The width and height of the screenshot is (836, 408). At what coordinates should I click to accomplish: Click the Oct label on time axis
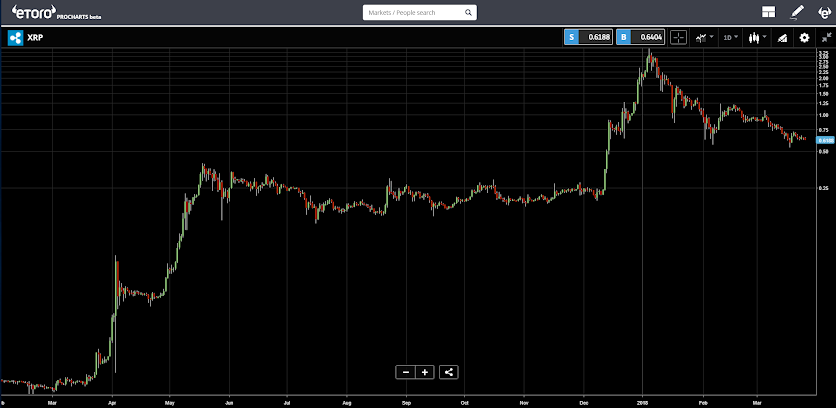tap(464, 403)
